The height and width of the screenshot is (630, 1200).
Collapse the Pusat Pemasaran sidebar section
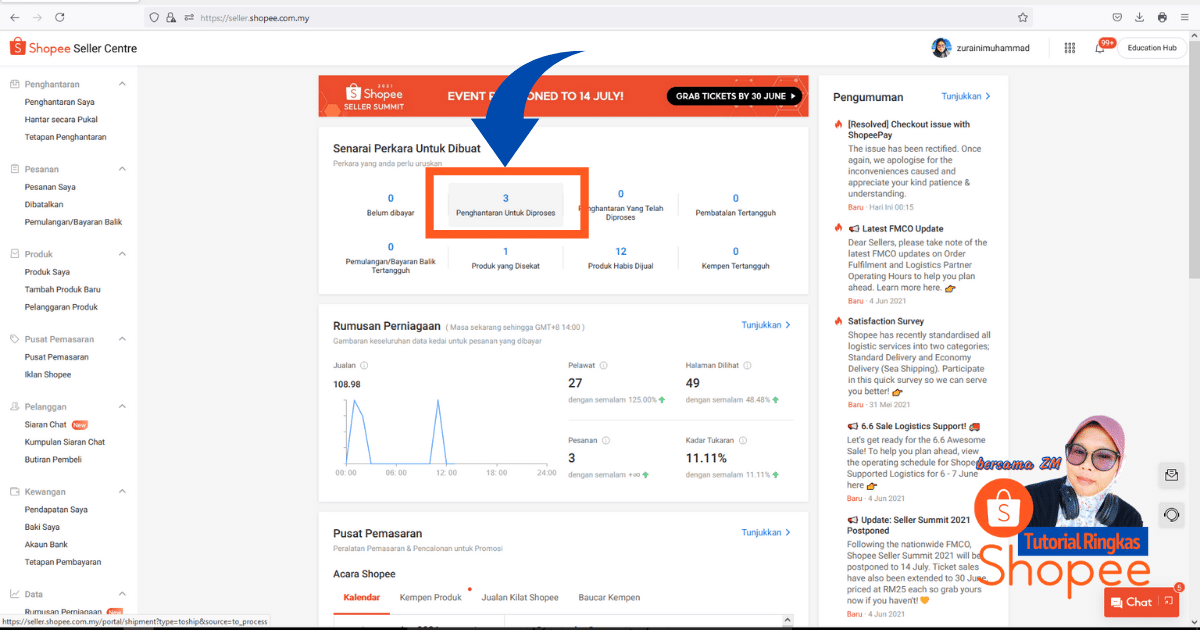[x=122, y=339]
